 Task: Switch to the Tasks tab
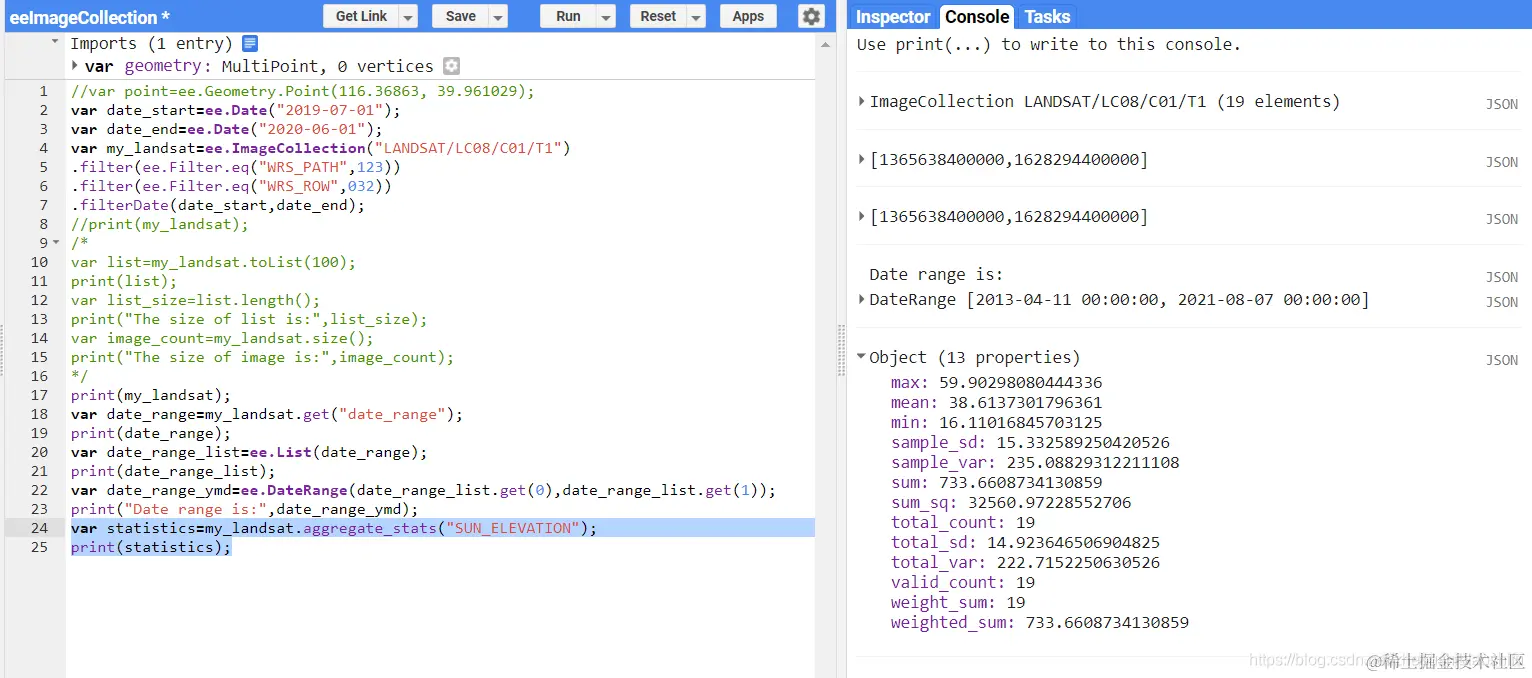[1047, 17]
